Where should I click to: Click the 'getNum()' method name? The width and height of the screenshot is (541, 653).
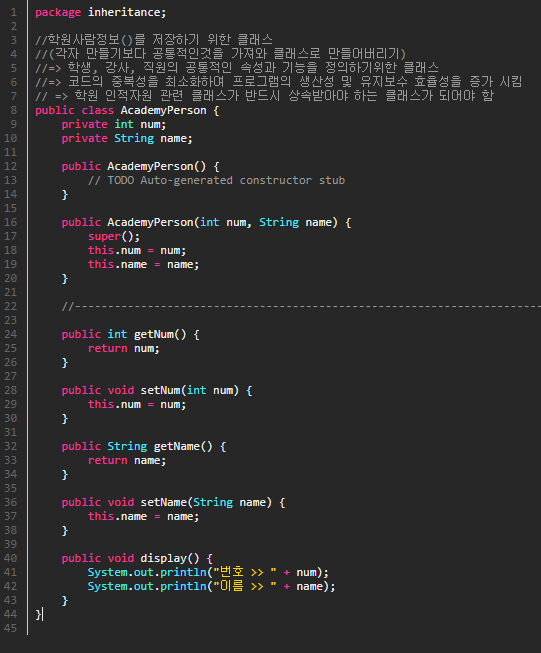(x=160, y=334)
